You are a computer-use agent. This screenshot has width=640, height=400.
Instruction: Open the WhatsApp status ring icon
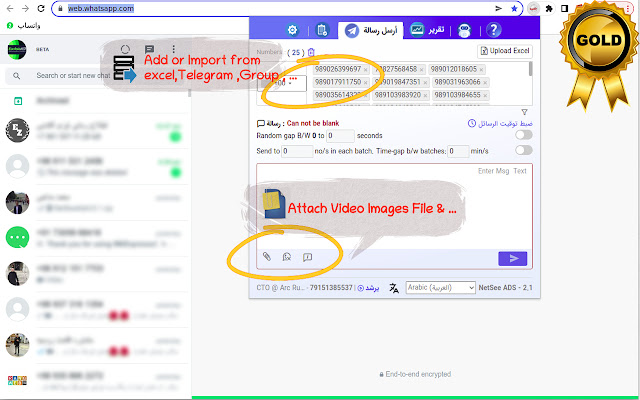coord(125,49)
